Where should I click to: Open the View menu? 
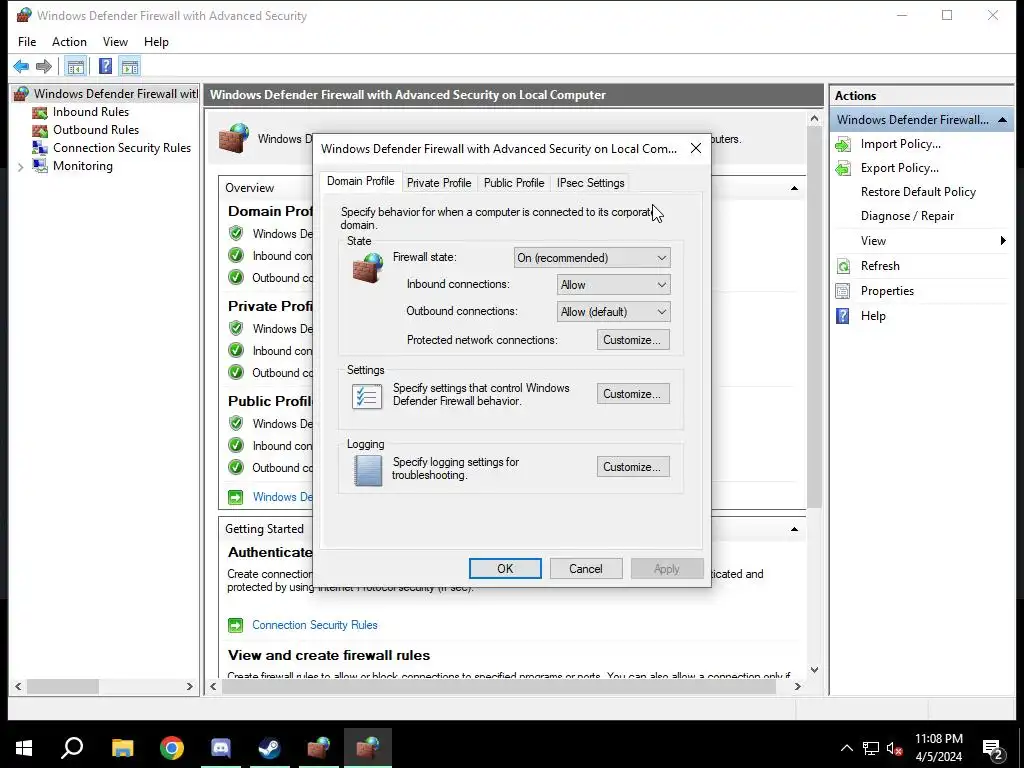pos(115,42)
